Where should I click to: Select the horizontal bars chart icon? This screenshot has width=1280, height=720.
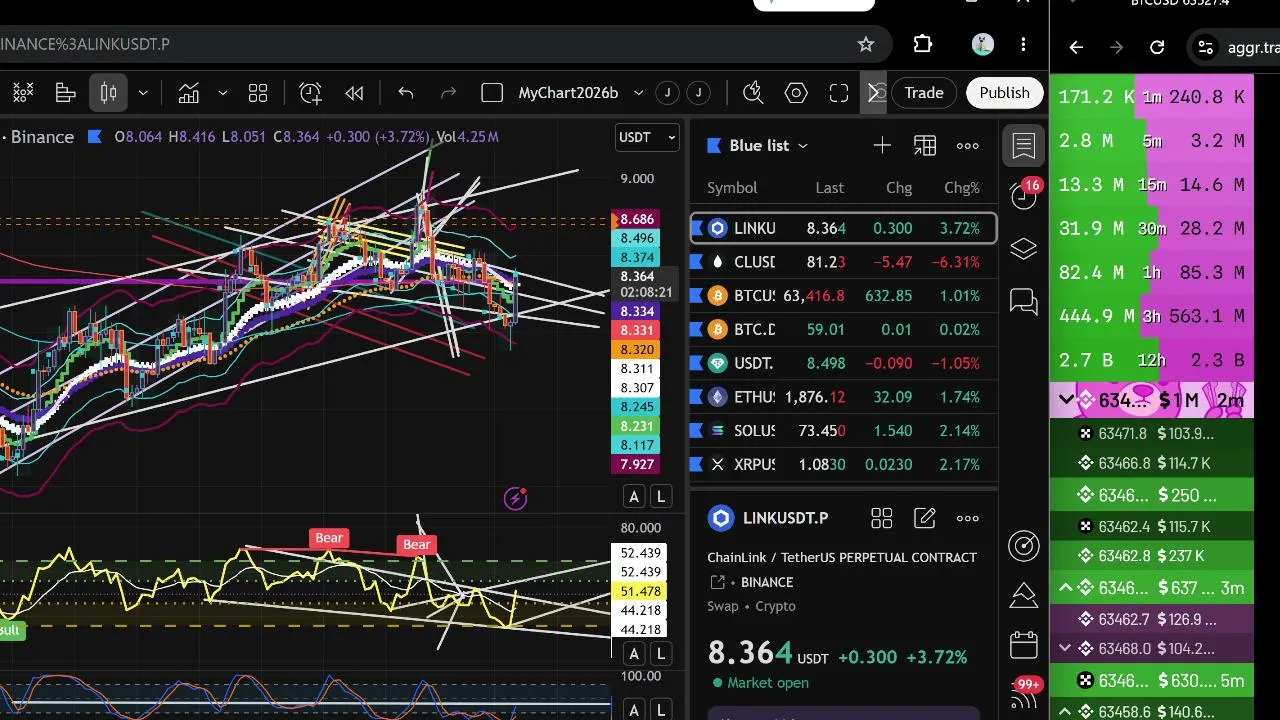[x=66, y=93]
